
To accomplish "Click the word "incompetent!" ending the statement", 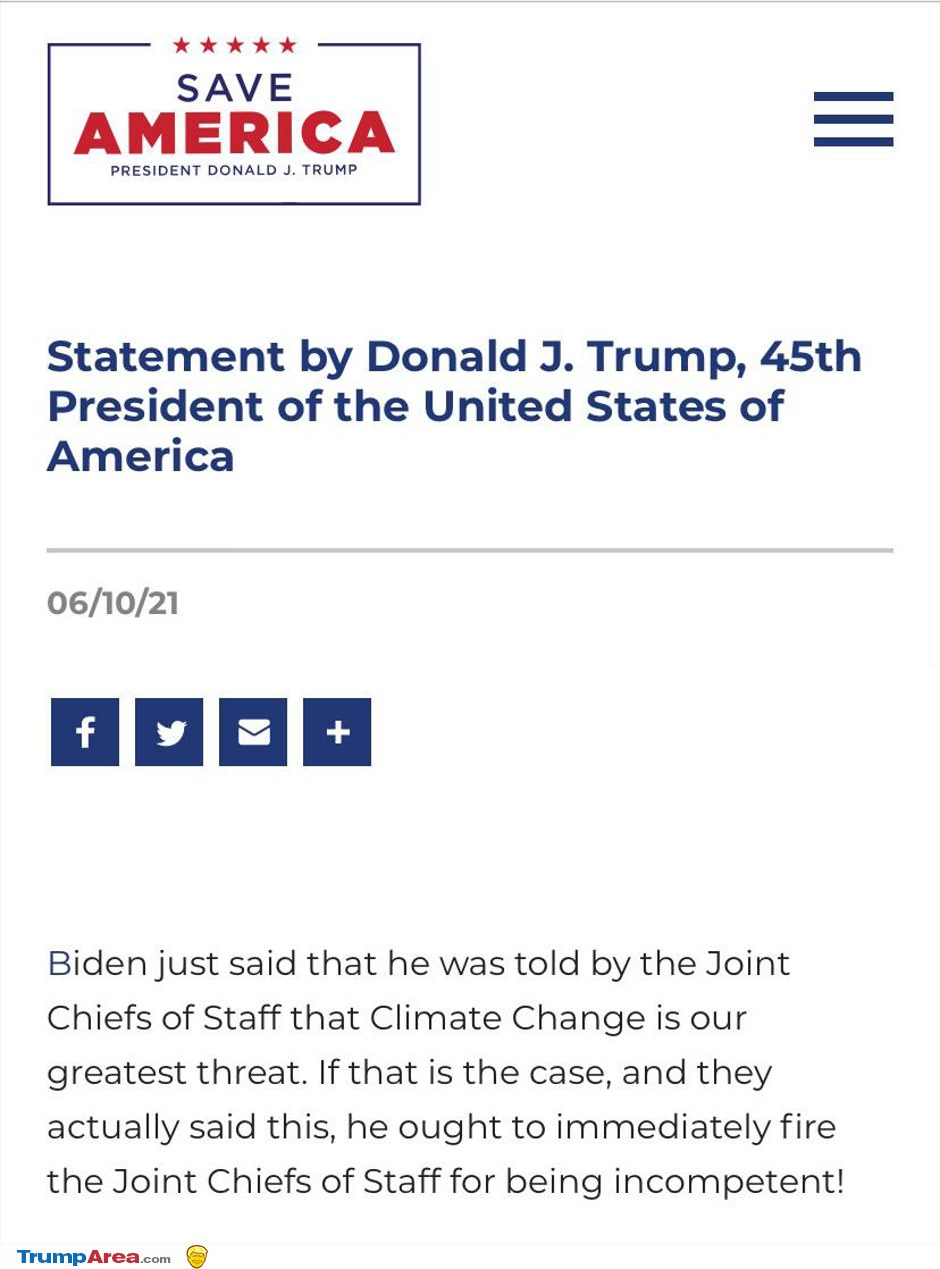I will (729, 1182).
